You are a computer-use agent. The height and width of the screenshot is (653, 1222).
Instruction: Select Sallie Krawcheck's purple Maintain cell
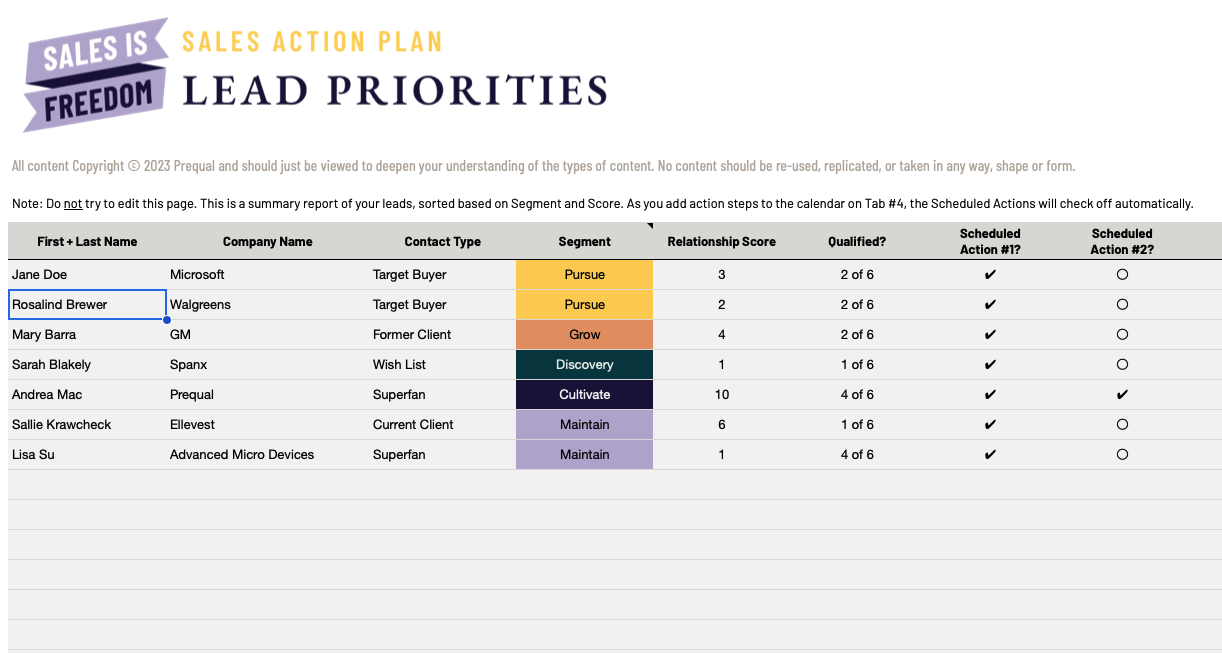(x=584, y=424)
